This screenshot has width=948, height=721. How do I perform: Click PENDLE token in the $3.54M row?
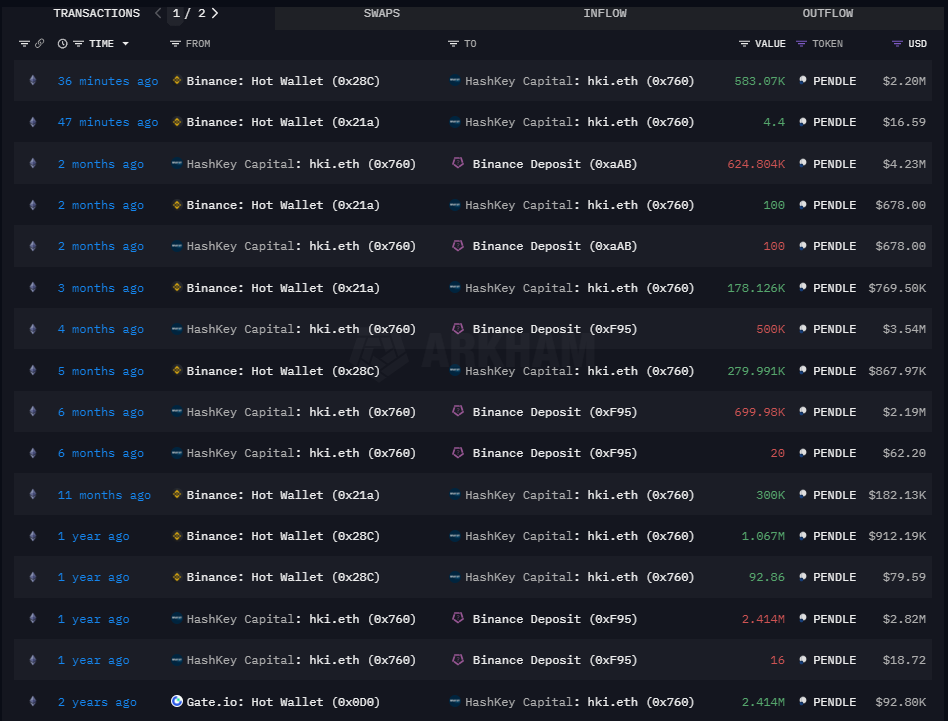coord(834,329)
